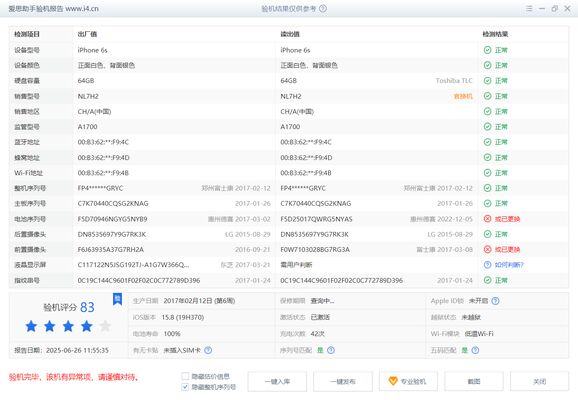
Task: Click green check icon in 销售地区 row
Action: coord(487,111)
